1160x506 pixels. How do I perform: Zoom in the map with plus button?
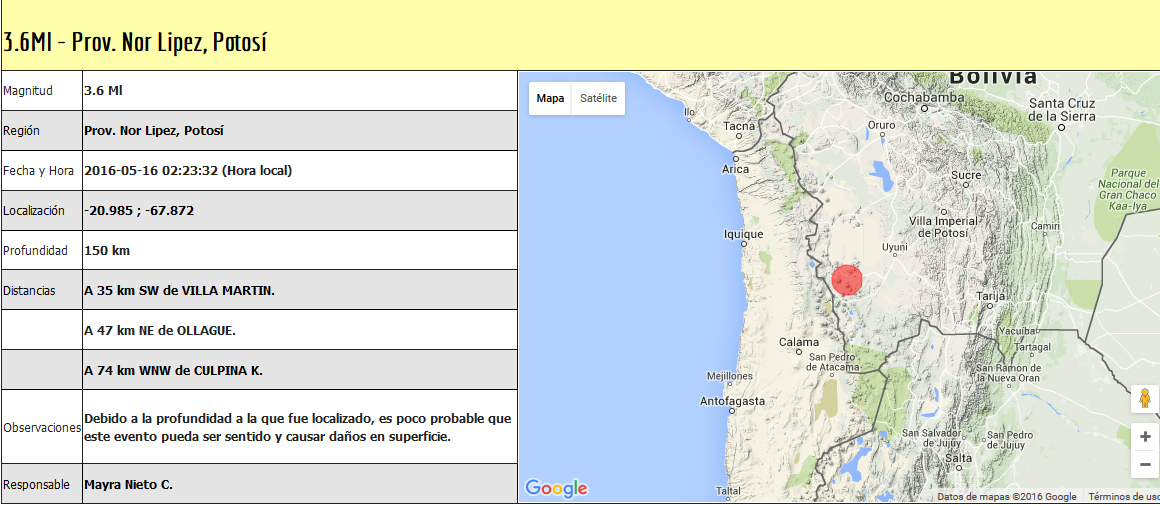pyautogui.click(x=1145, y=436)
